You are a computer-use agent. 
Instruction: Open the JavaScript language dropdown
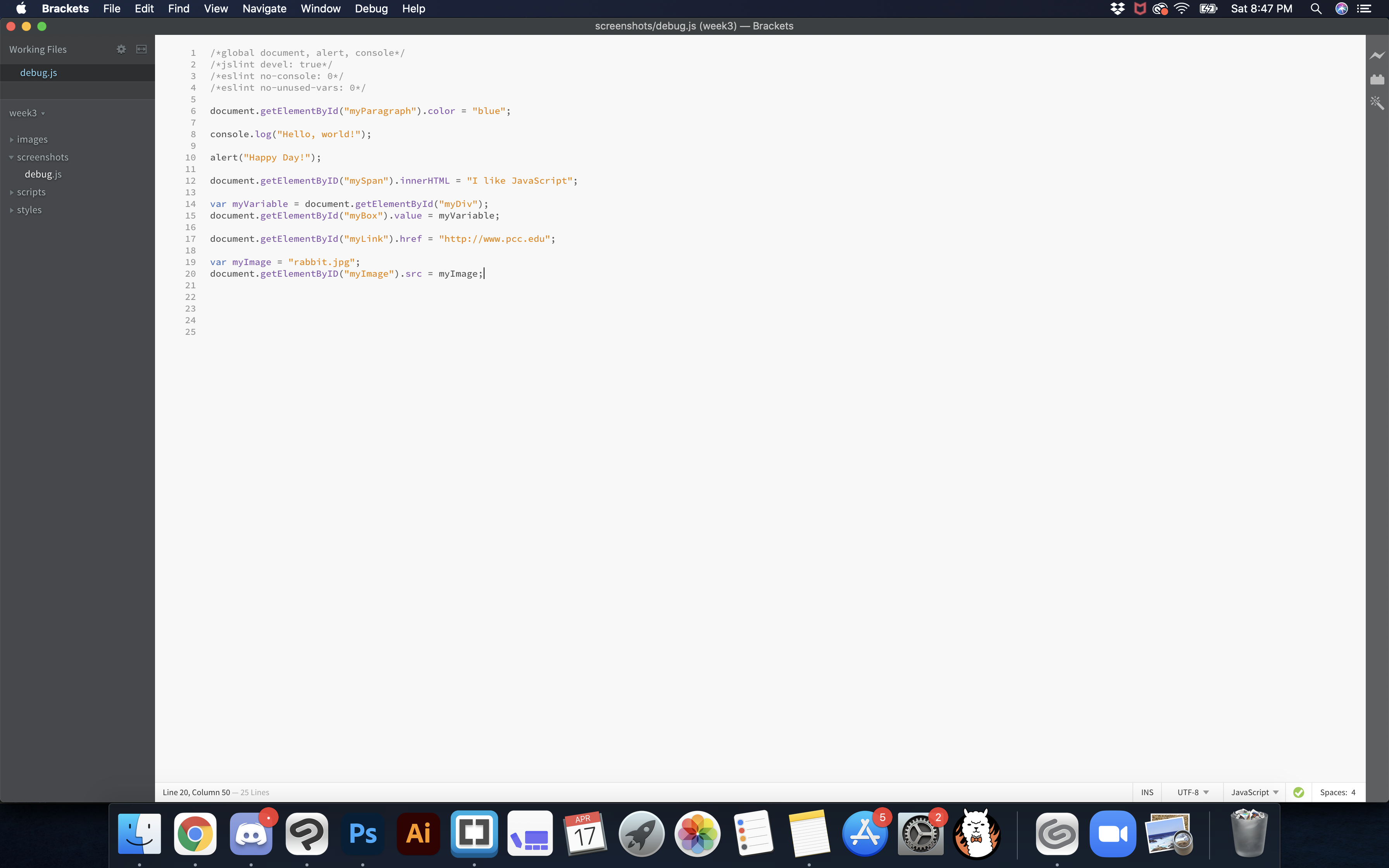point(1254,792)
